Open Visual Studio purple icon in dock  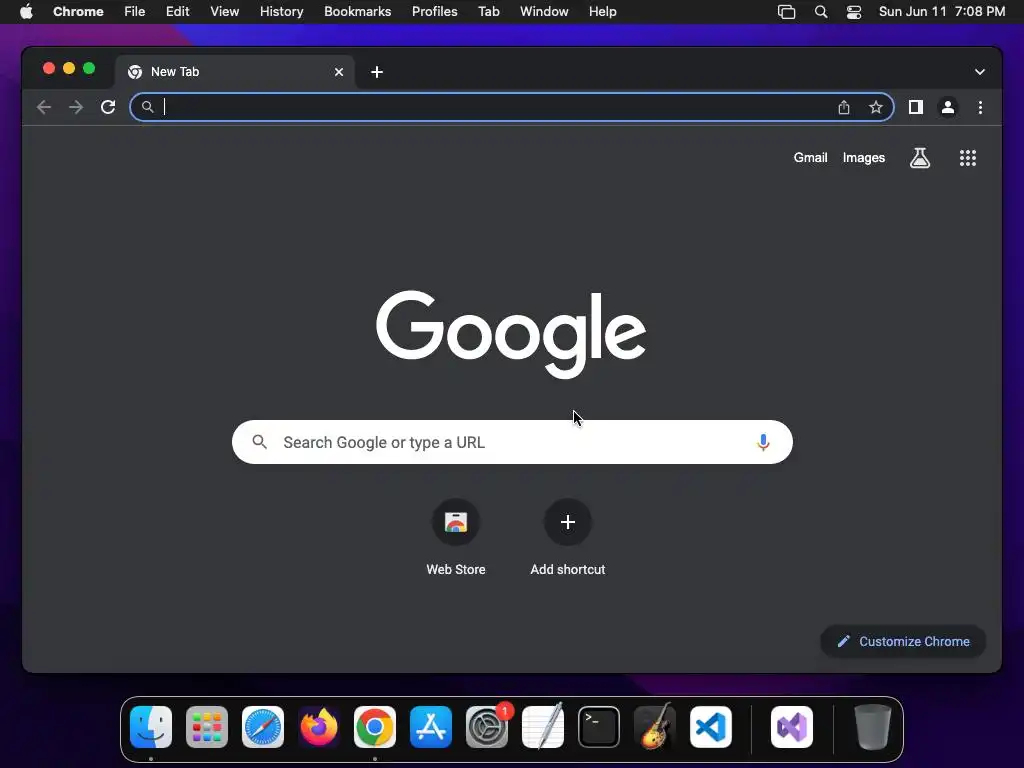click(792, 727)
